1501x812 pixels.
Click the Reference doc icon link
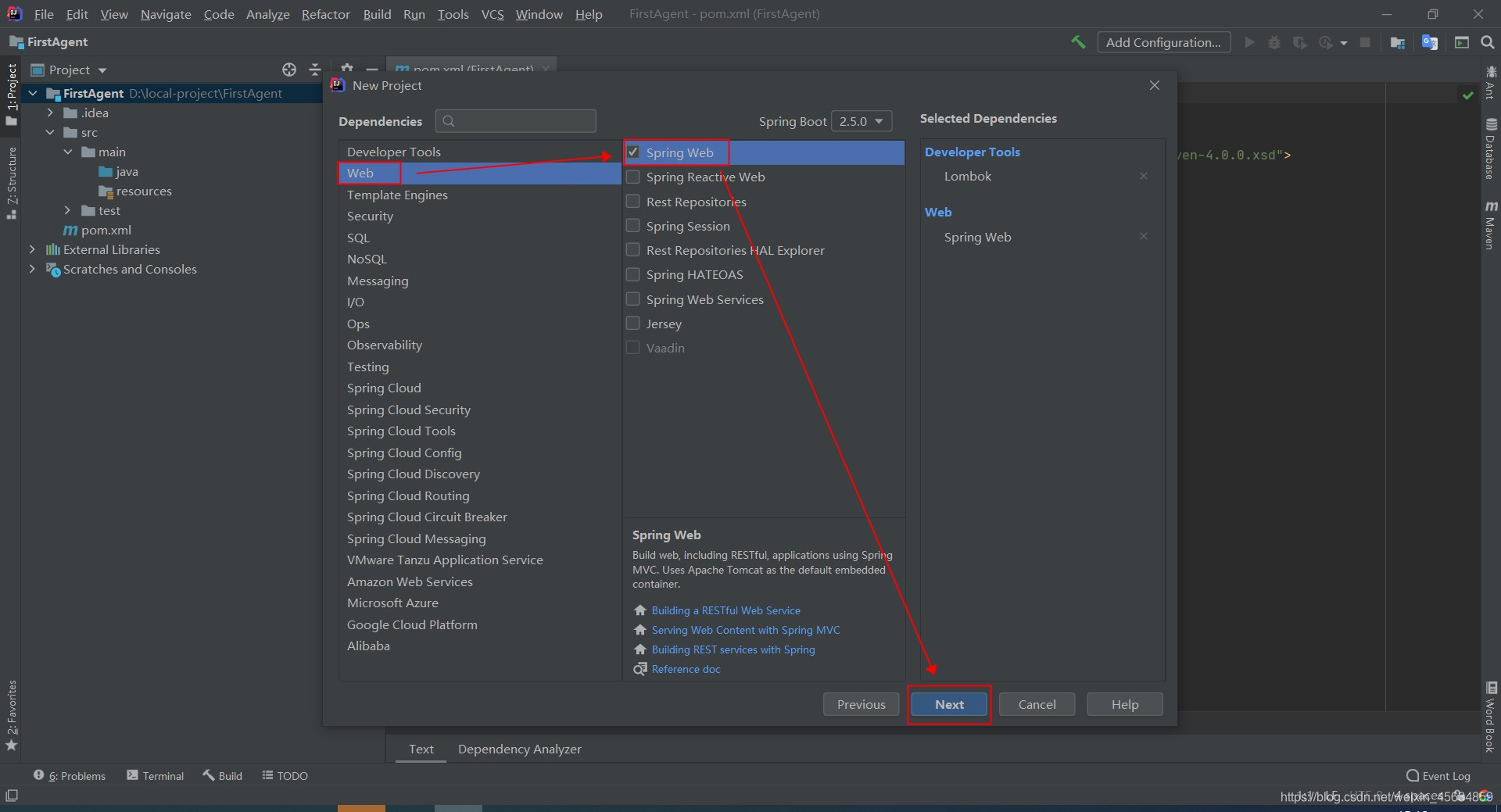click(640, 669)
